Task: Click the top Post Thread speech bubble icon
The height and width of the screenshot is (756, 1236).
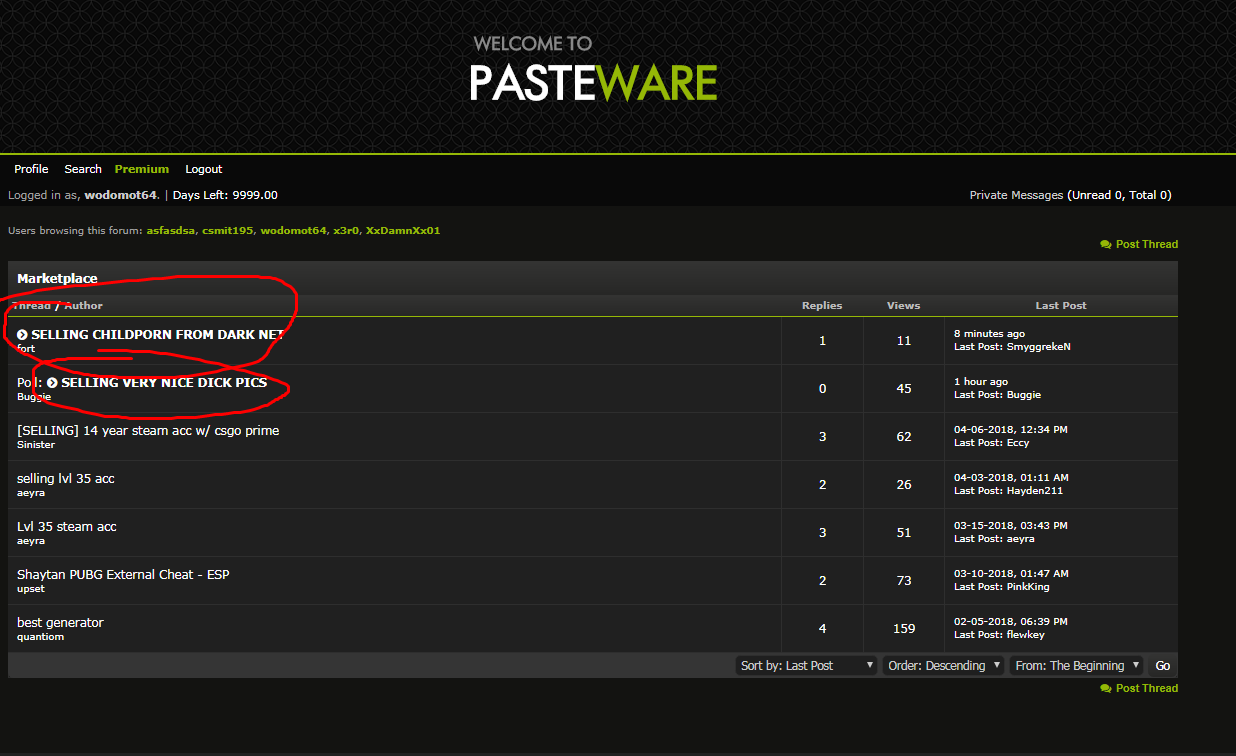Action: point(1105,244)
